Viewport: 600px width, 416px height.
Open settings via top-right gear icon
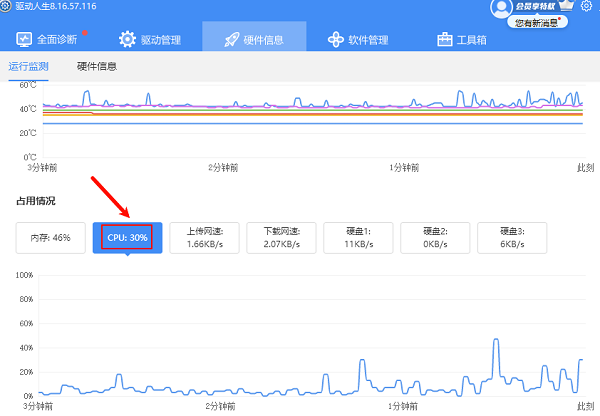(586, 7)
